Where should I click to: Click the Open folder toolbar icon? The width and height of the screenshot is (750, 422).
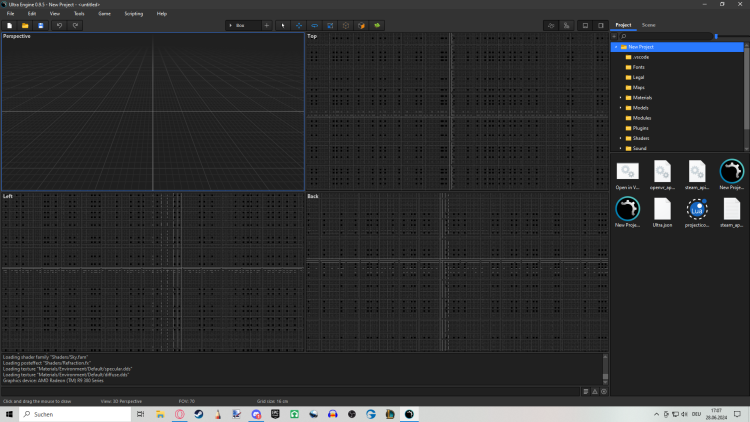pyautogui.click(x=25, y=25)
